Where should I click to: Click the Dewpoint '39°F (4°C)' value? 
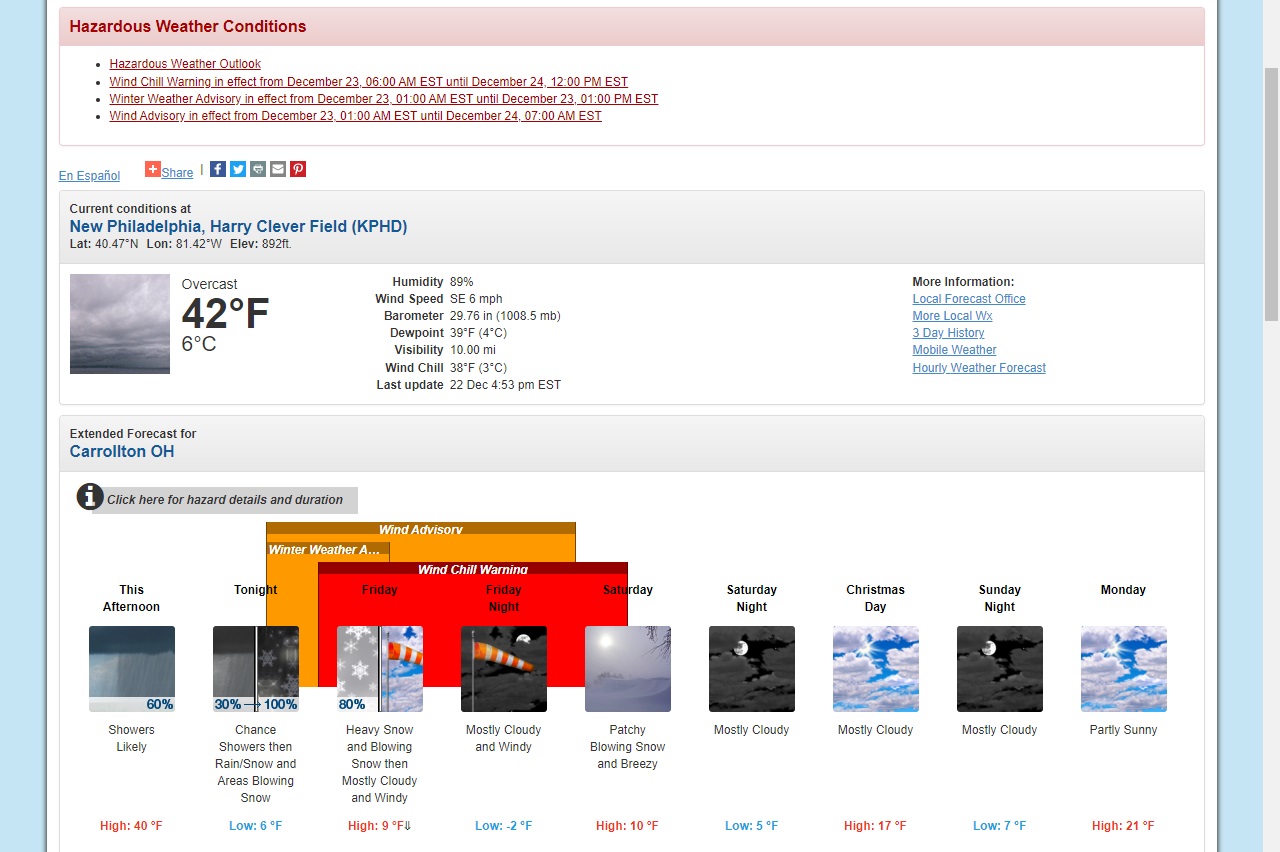[478, 333]
